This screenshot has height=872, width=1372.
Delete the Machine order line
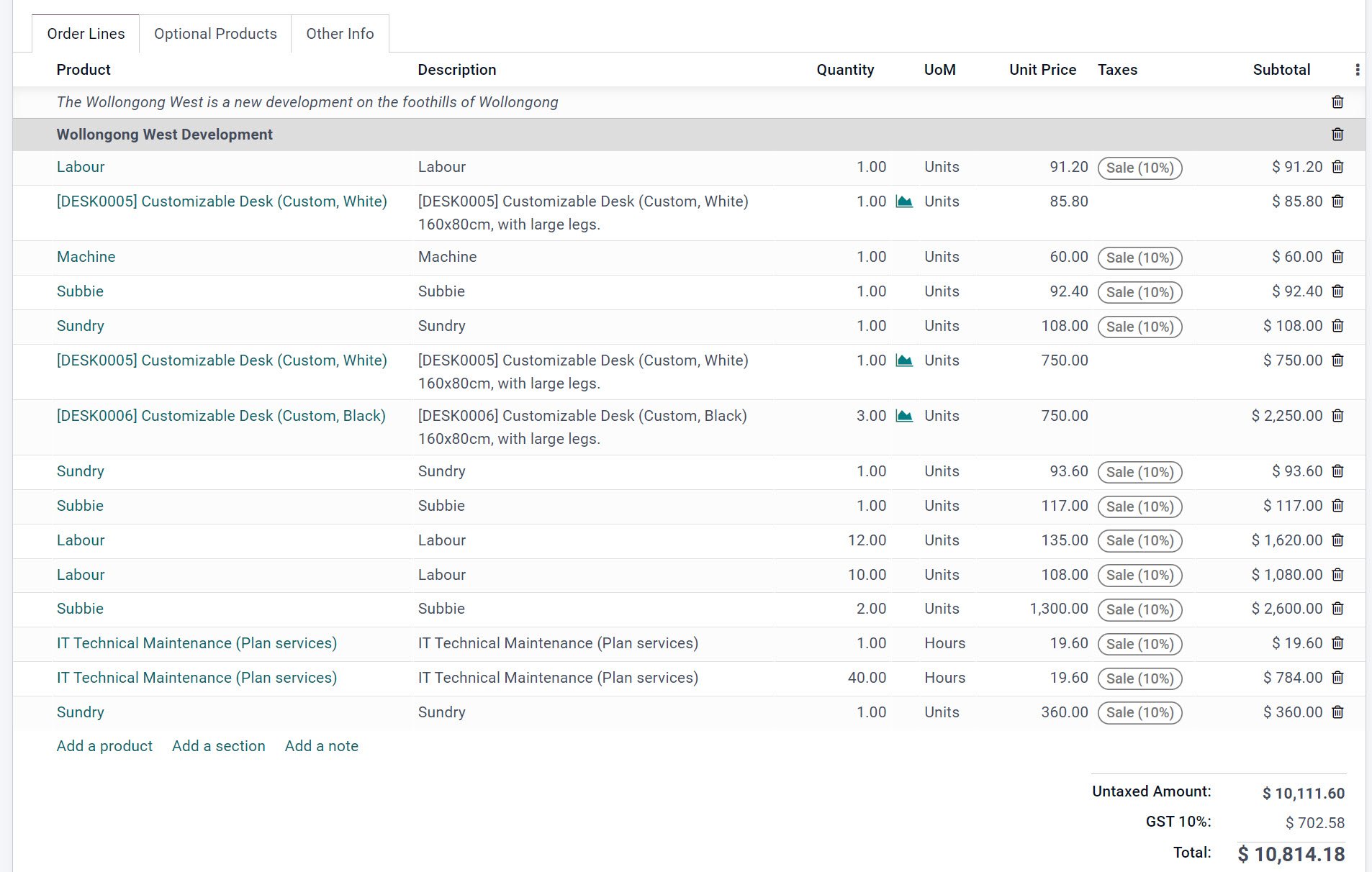click(x=1337, y=257)
